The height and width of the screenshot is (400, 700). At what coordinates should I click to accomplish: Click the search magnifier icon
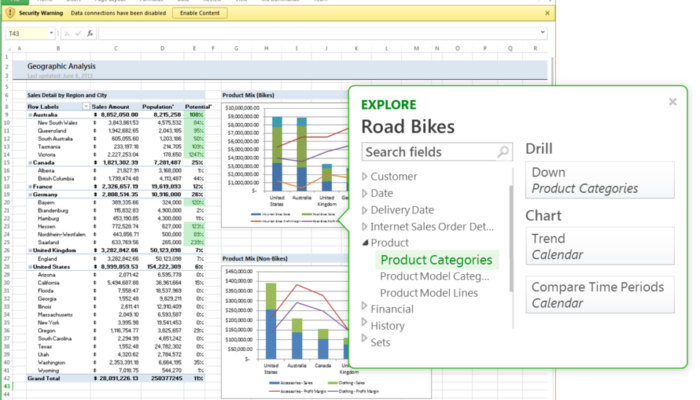[503, 152]
